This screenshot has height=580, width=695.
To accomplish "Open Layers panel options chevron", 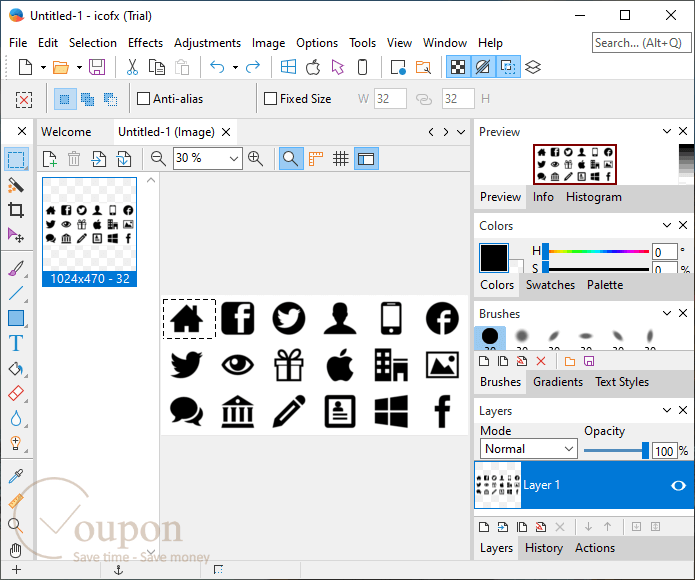I will coord(667,410).
